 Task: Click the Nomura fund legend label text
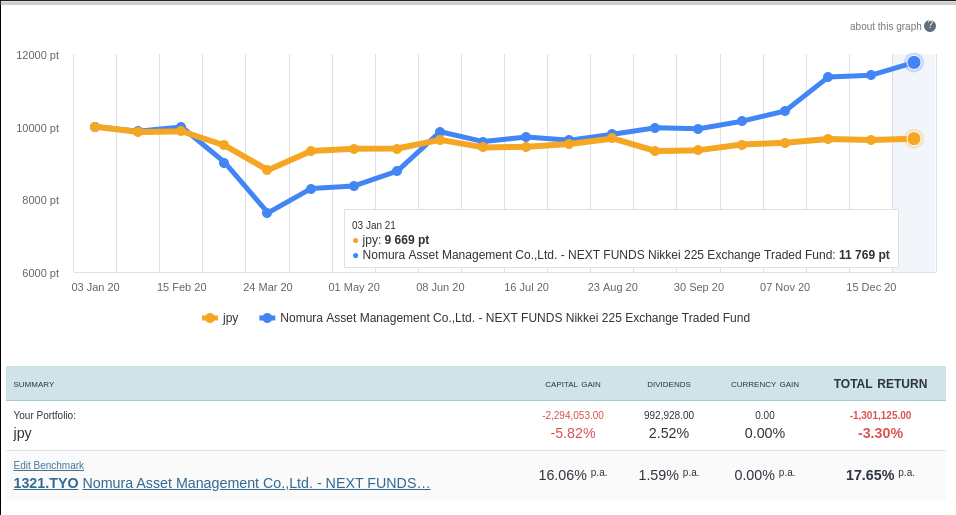[x=514, y=318]
